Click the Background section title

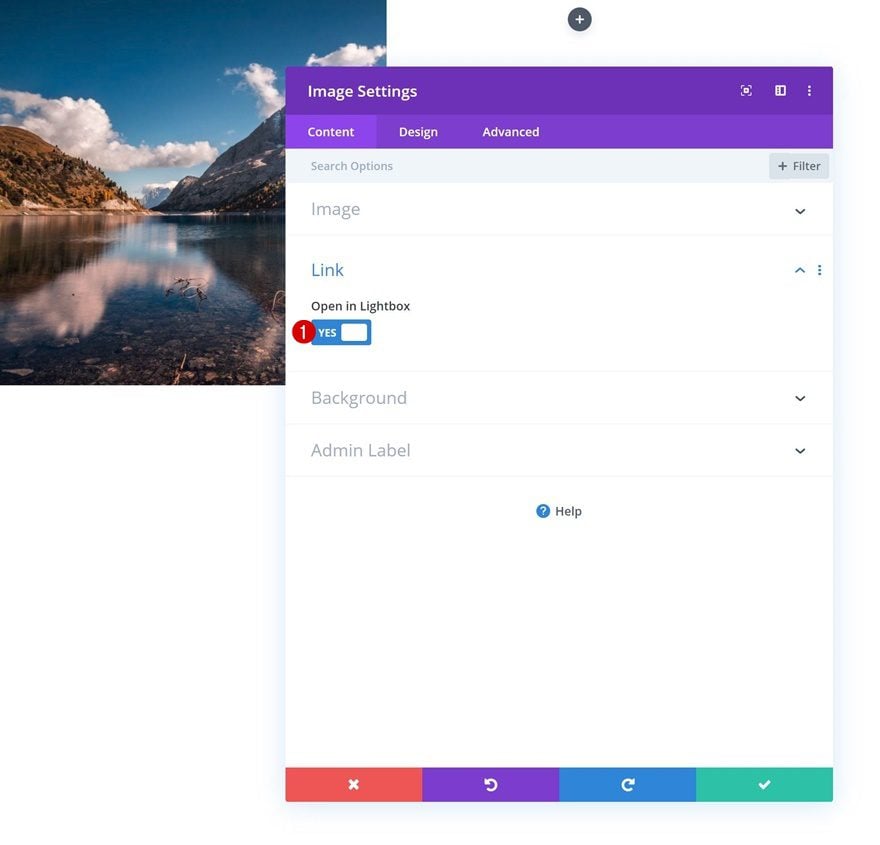pyautogui.click(x=359, y=398)
